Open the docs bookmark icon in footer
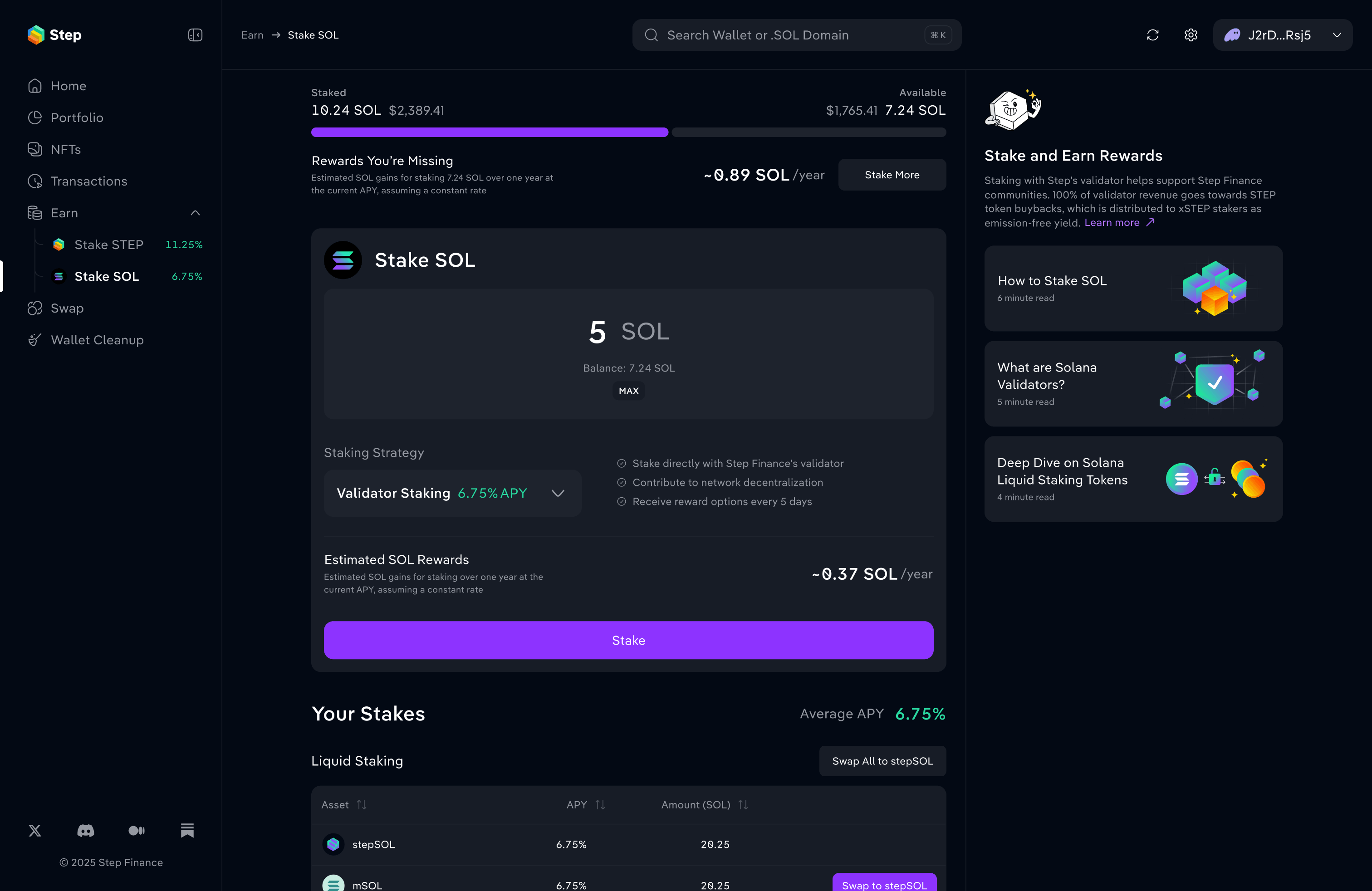The width and height of the screenshot is (1372, 891). 187,831
